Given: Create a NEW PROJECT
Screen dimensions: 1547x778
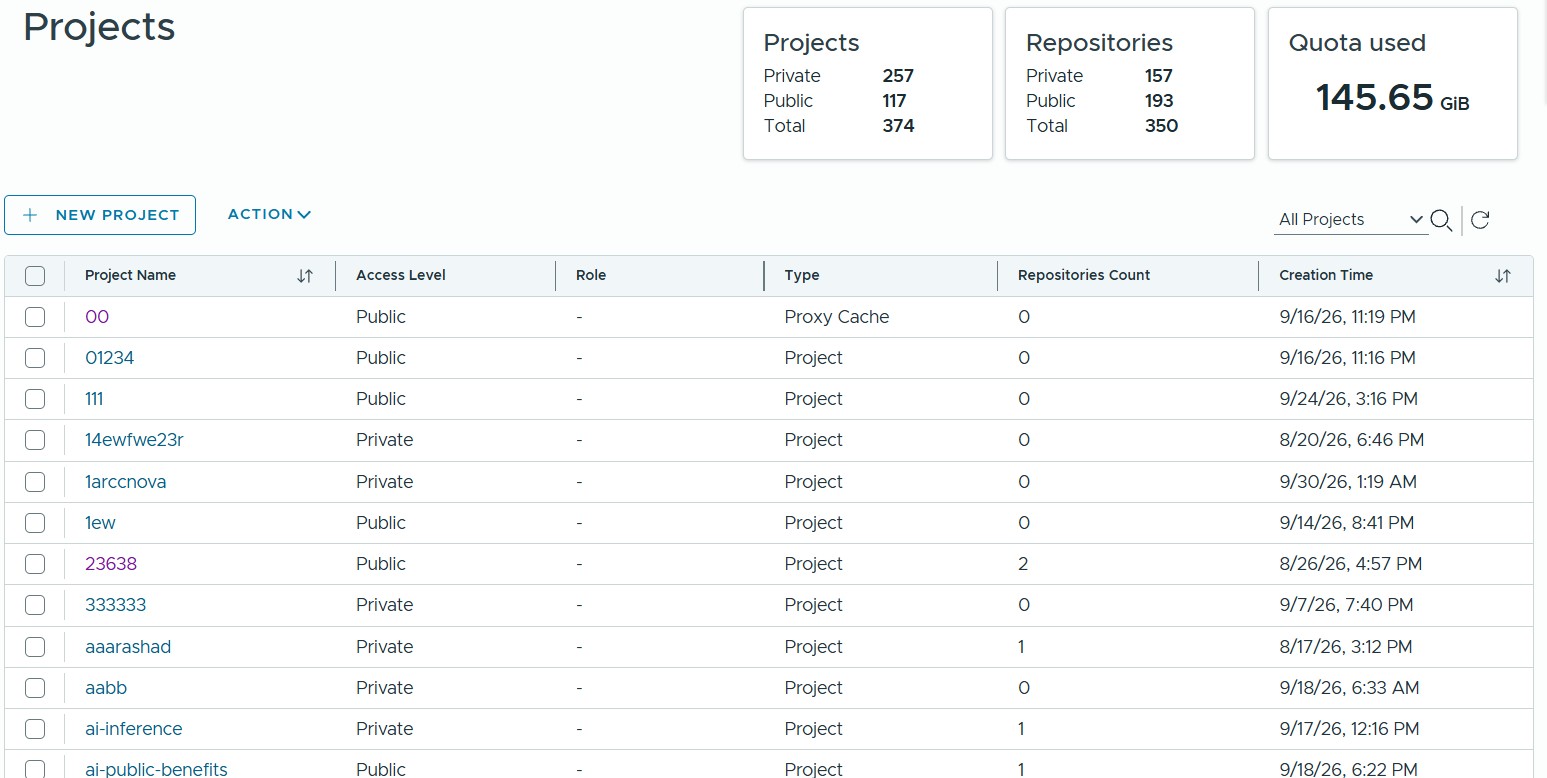Looking at the screenshot, I should 100,215.
